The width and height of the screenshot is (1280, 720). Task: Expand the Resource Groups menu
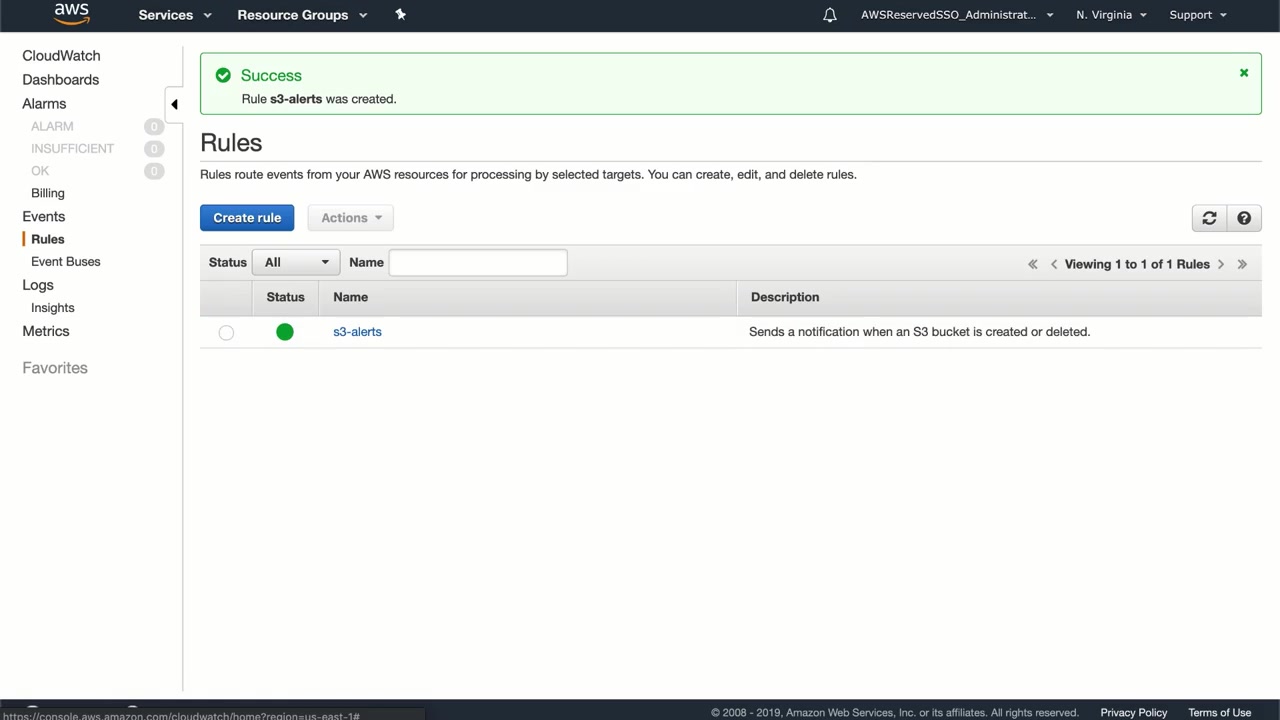click(x=302, y=15)
